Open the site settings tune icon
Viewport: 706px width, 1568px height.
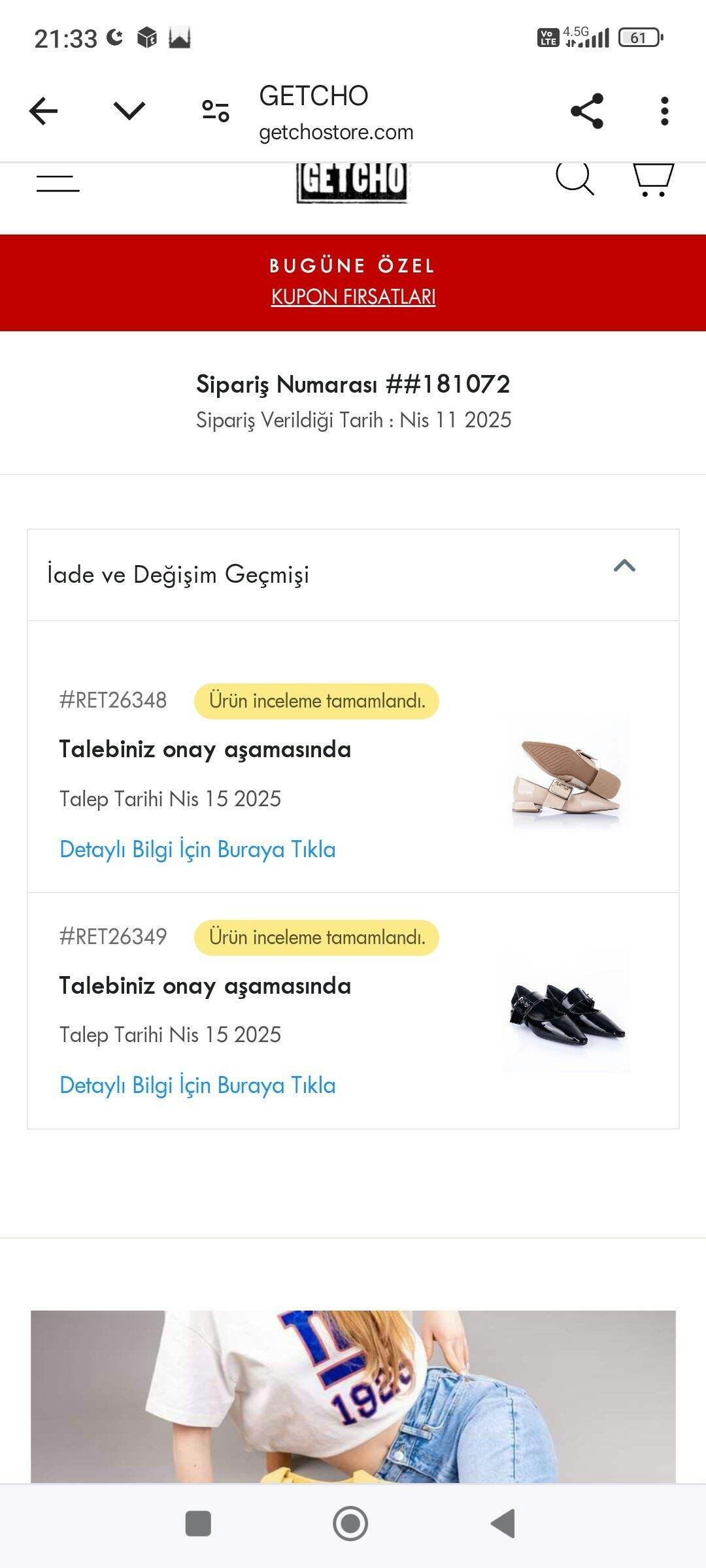coord(215,111)
